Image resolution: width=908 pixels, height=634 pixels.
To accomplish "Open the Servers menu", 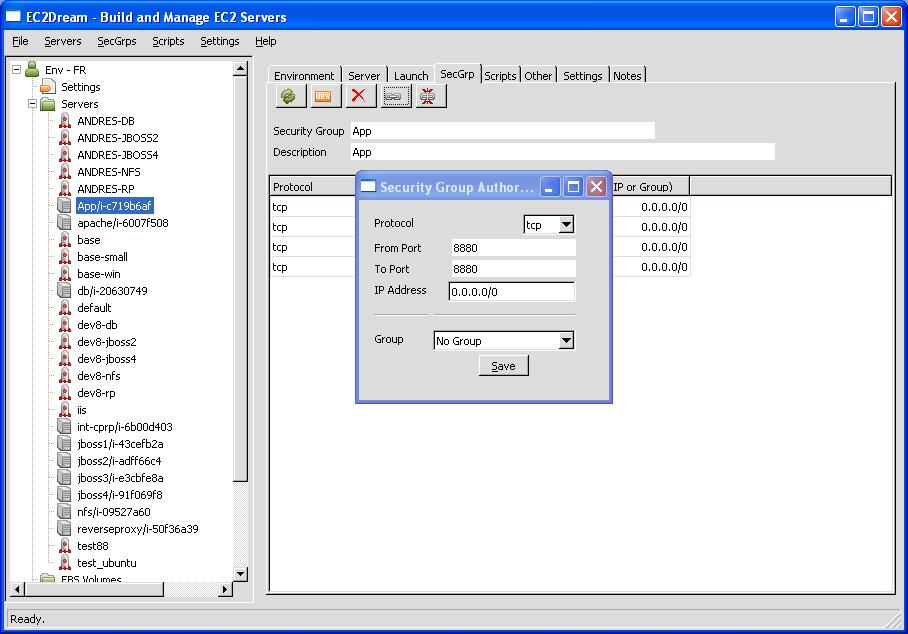I will (x=63, y=41).
